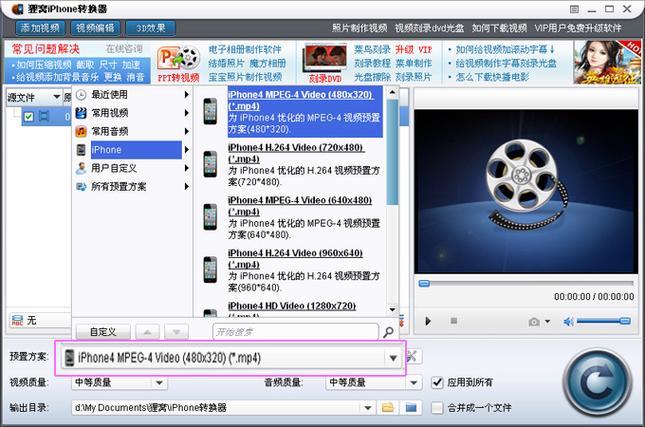Screen dimensions: 645x427
Task: Expand the 预置方案 preset dropdown arrow
Action: [393, 358]
